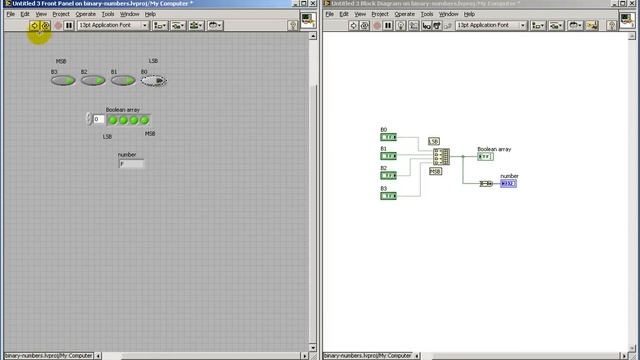This screenshot has height=360, width=640.
Task: Click Step Out debugging button
Action: [x=448, y=25]
